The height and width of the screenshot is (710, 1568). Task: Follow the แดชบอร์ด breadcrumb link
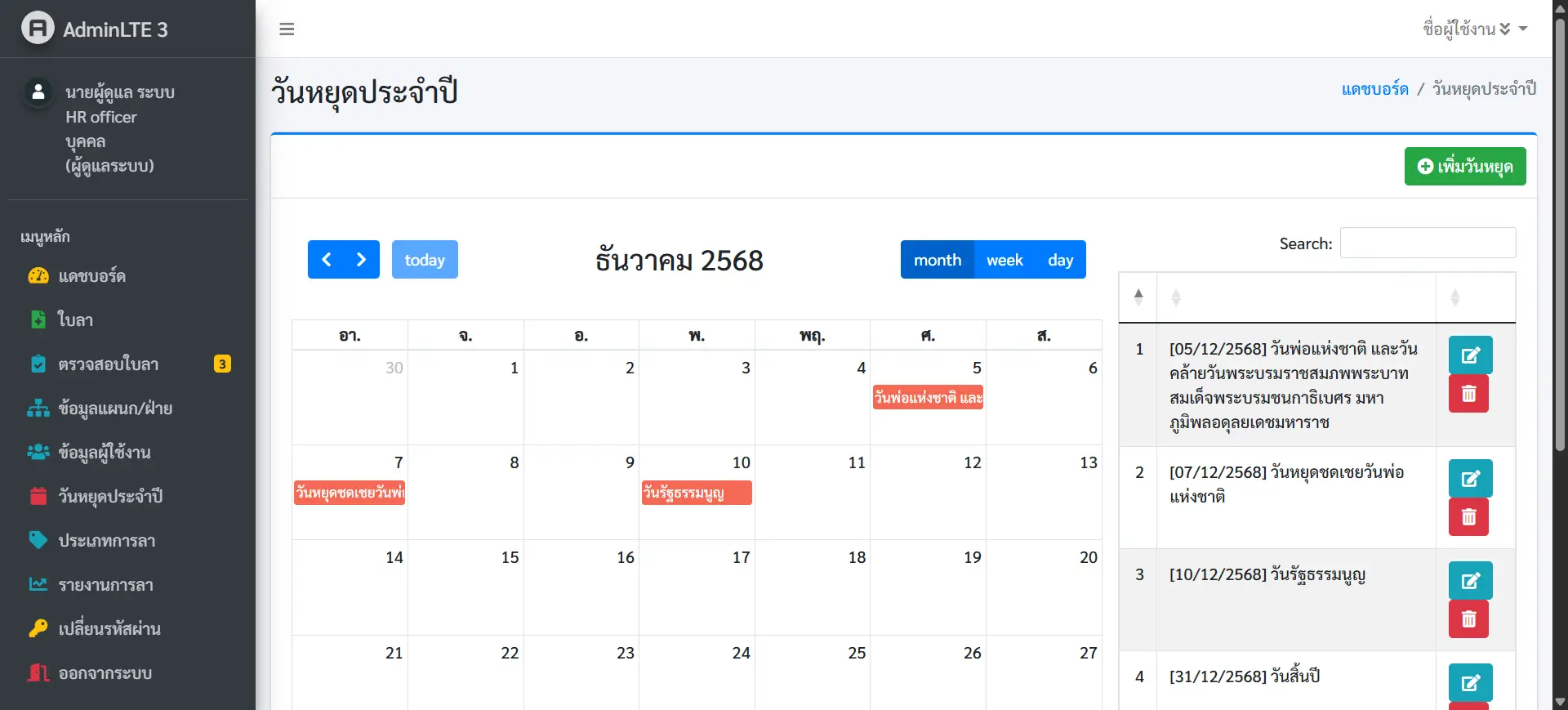pos(1374,89)
